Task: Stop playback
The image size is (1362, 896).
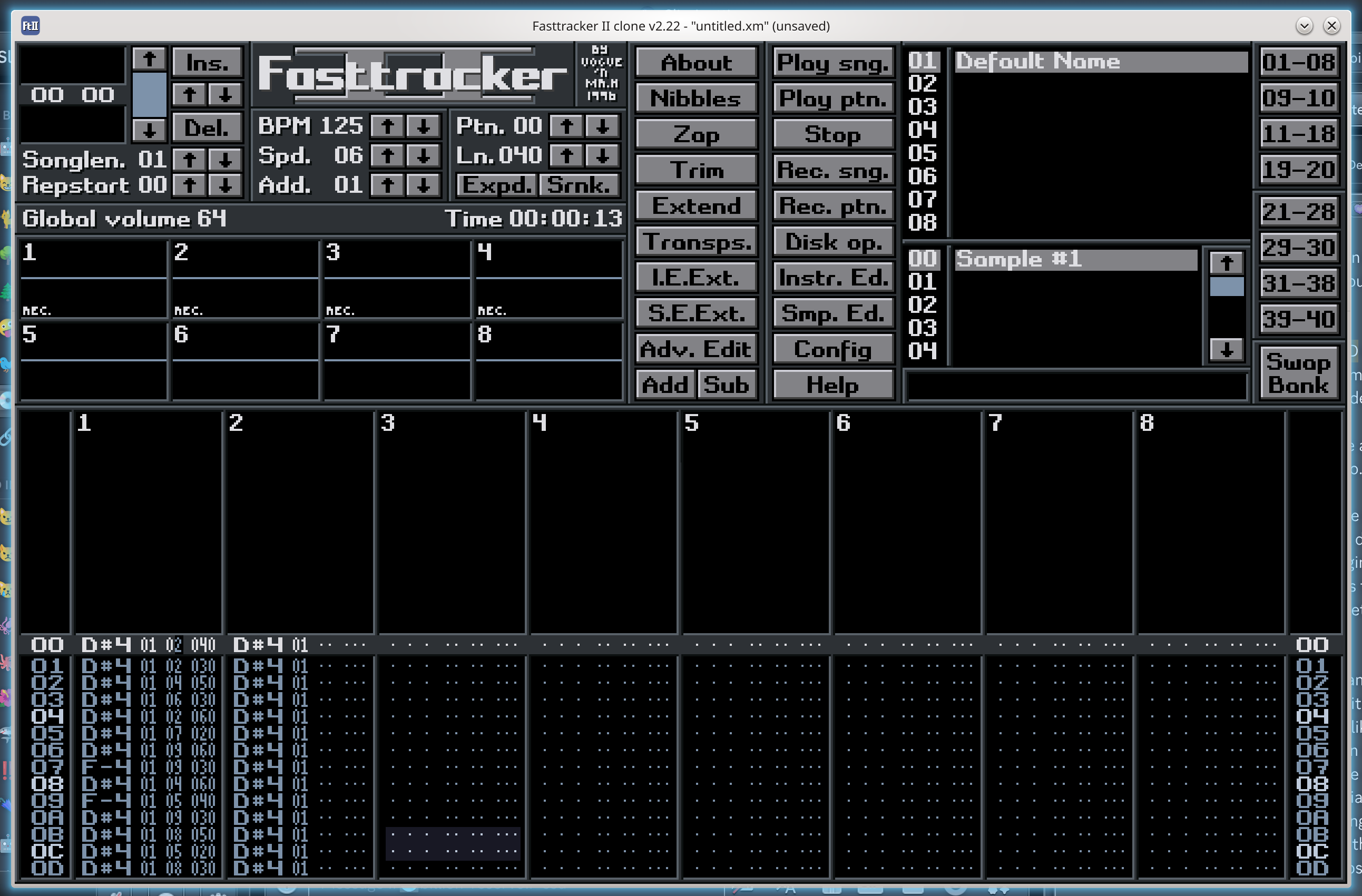Action: point(833,134)
